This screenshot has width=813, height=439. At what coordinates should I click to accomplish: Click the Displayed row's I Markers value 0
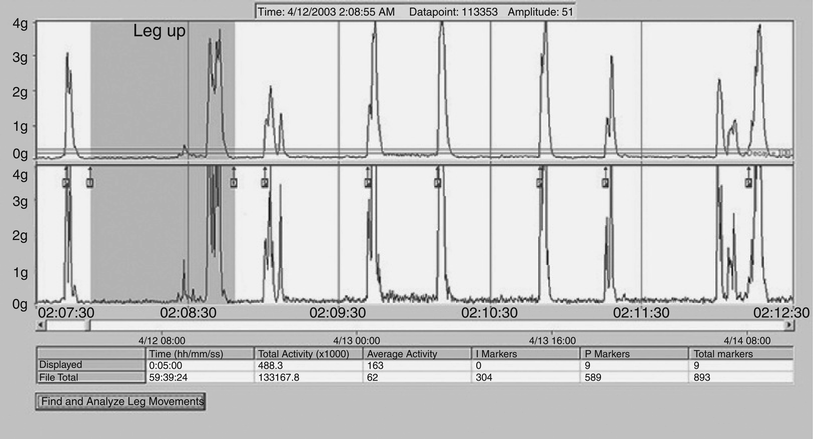point(526,365)
